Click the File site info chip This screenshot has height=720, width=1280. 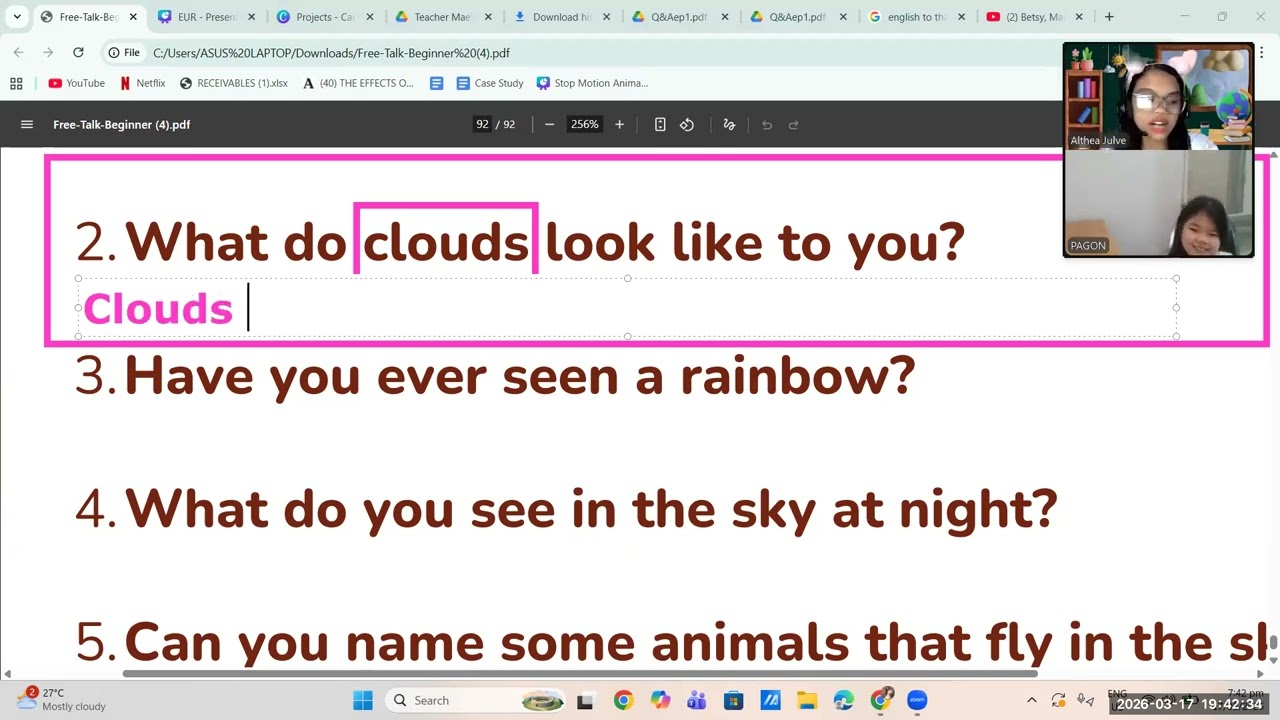coord(124,53)
